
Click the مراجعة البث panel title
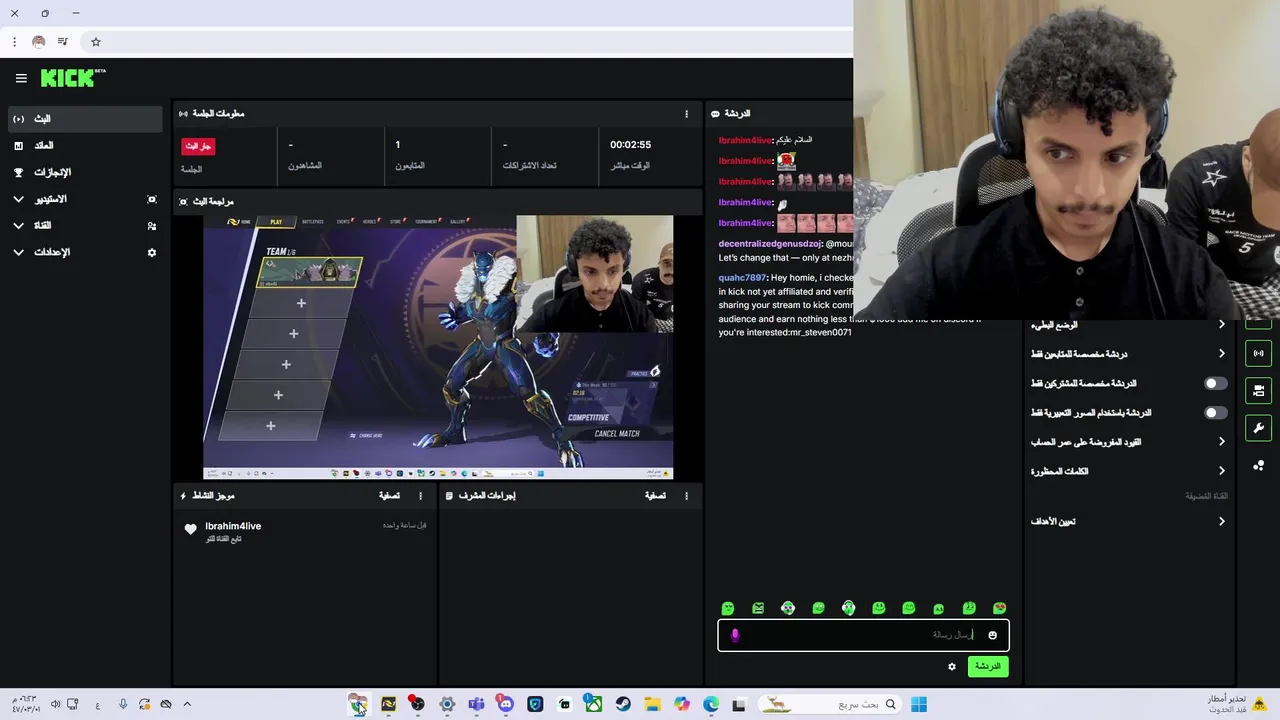(x=214, y=202)
